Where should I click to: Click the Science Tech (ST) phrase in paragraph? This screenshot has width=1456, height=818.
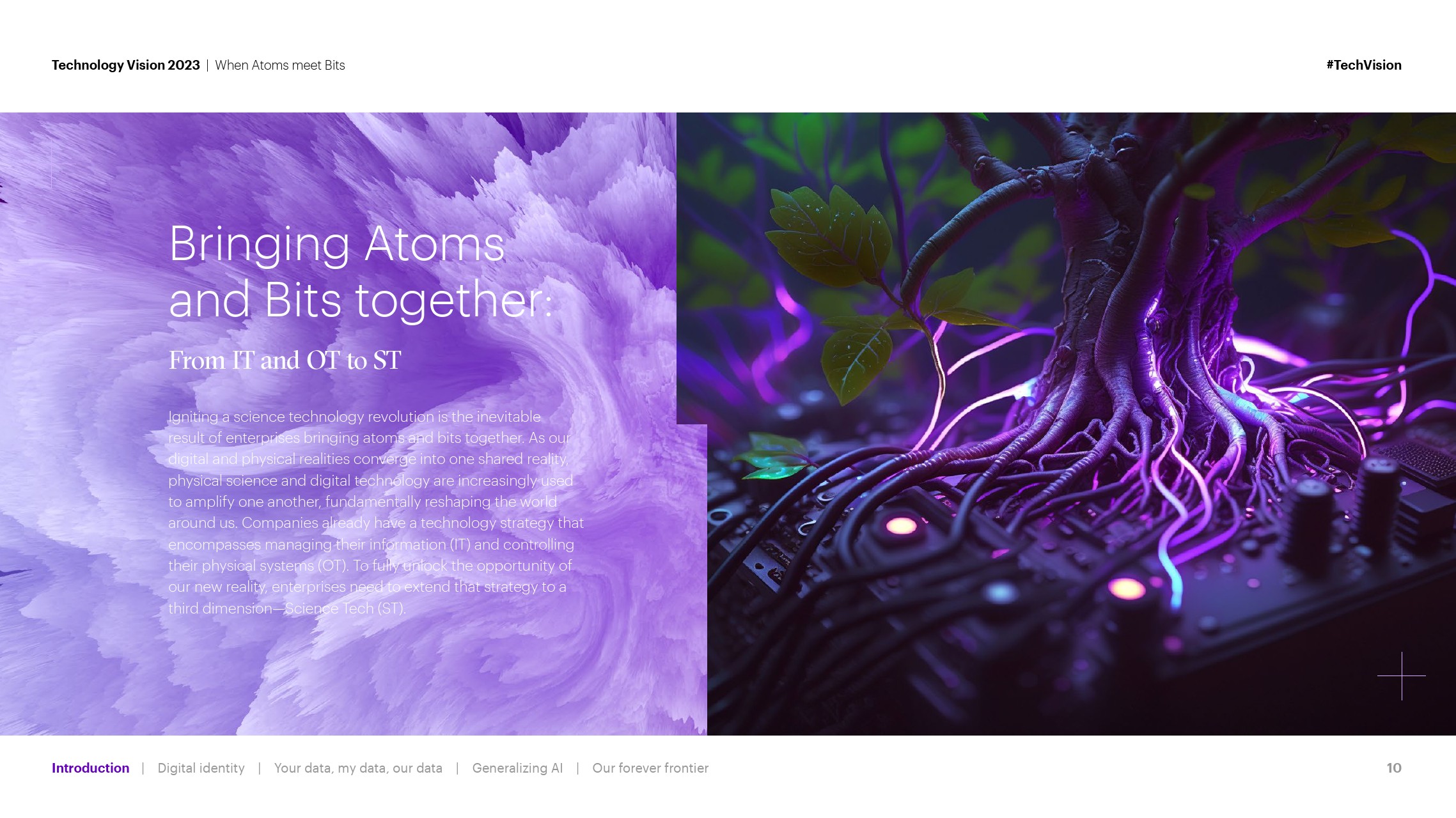click(345, 608)
